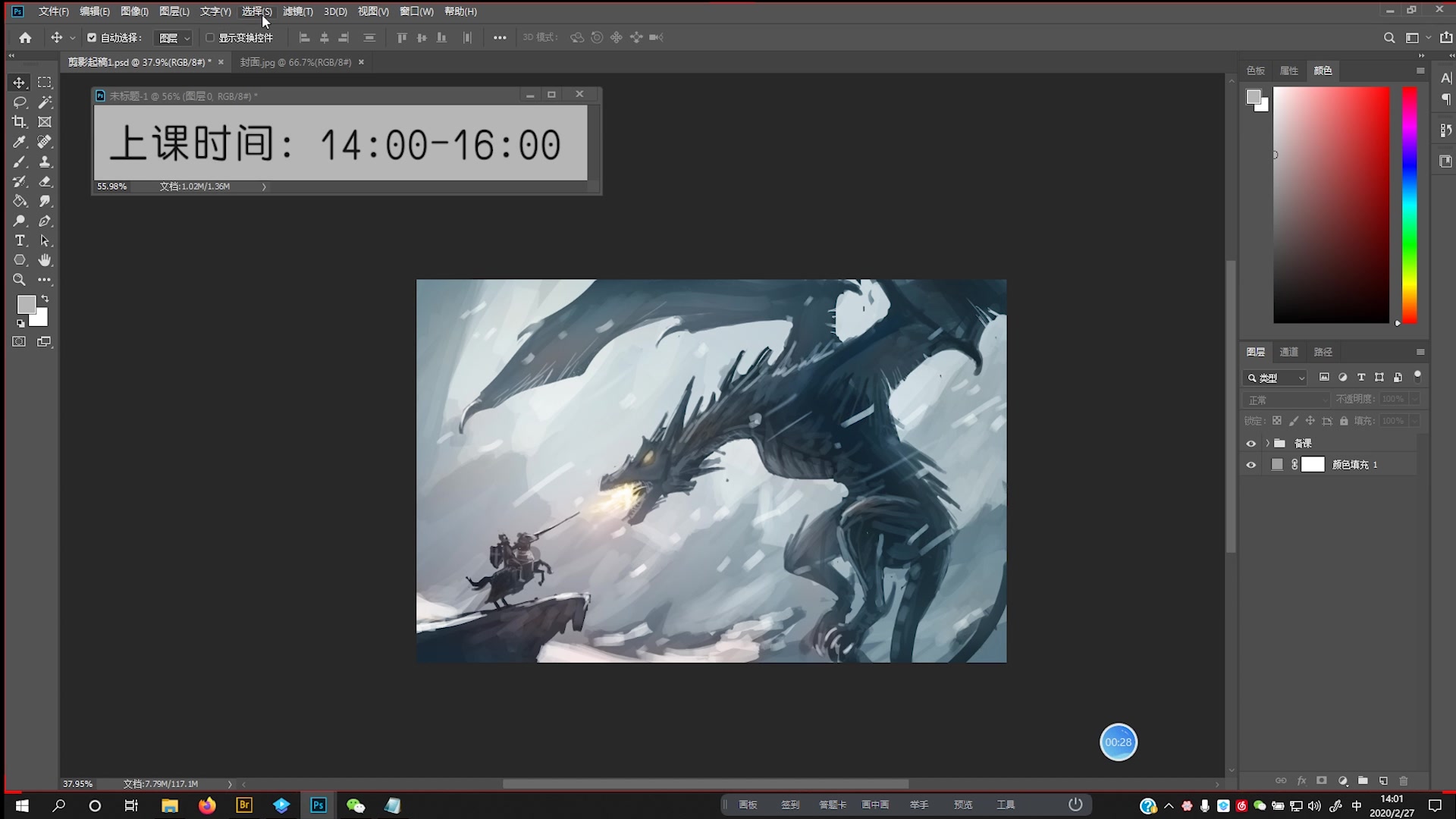Click 工具 in the bottom classroom toolbar
Viewport: 1456px width, 819px height.
1006,805
